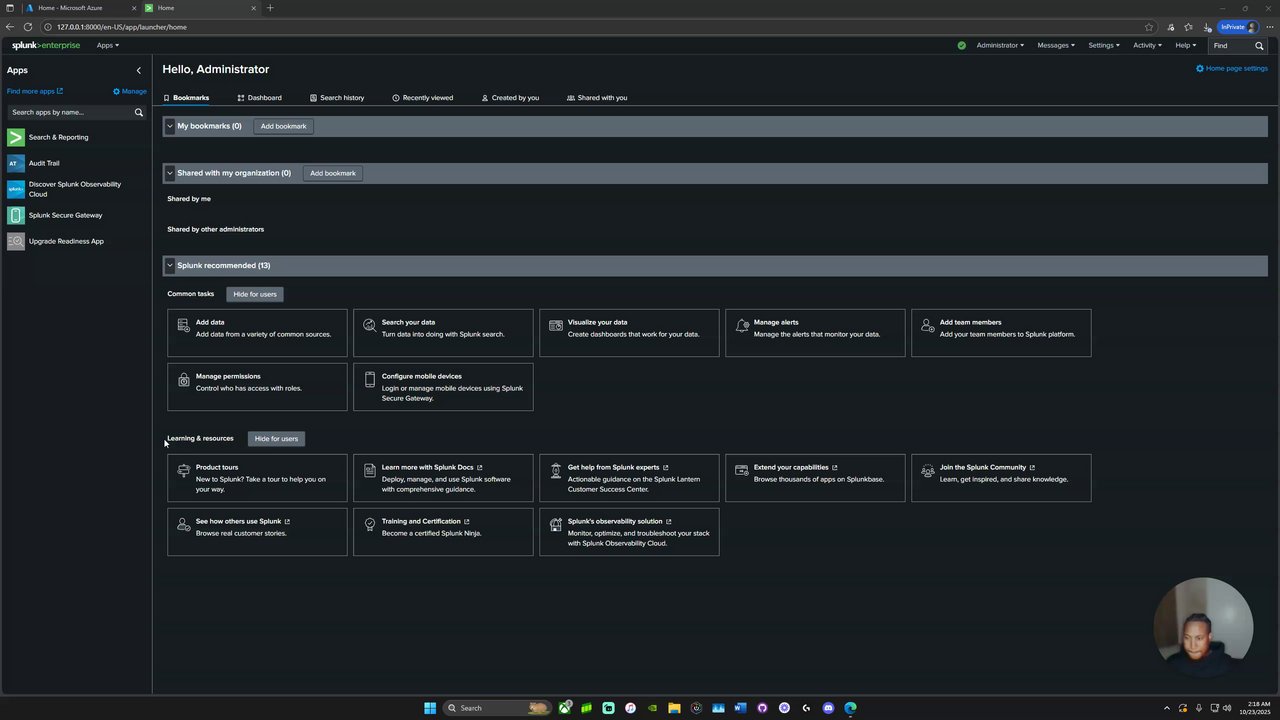Follow the Find more apps link
The width and height of the screenshot is (1280, 720).
click(34, 91)
